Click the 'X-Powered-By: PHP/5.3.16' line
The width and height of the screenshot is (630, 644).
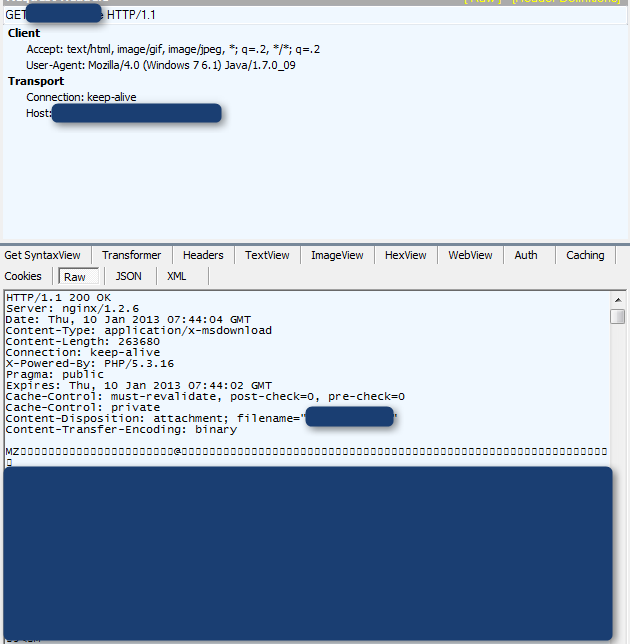90,363
